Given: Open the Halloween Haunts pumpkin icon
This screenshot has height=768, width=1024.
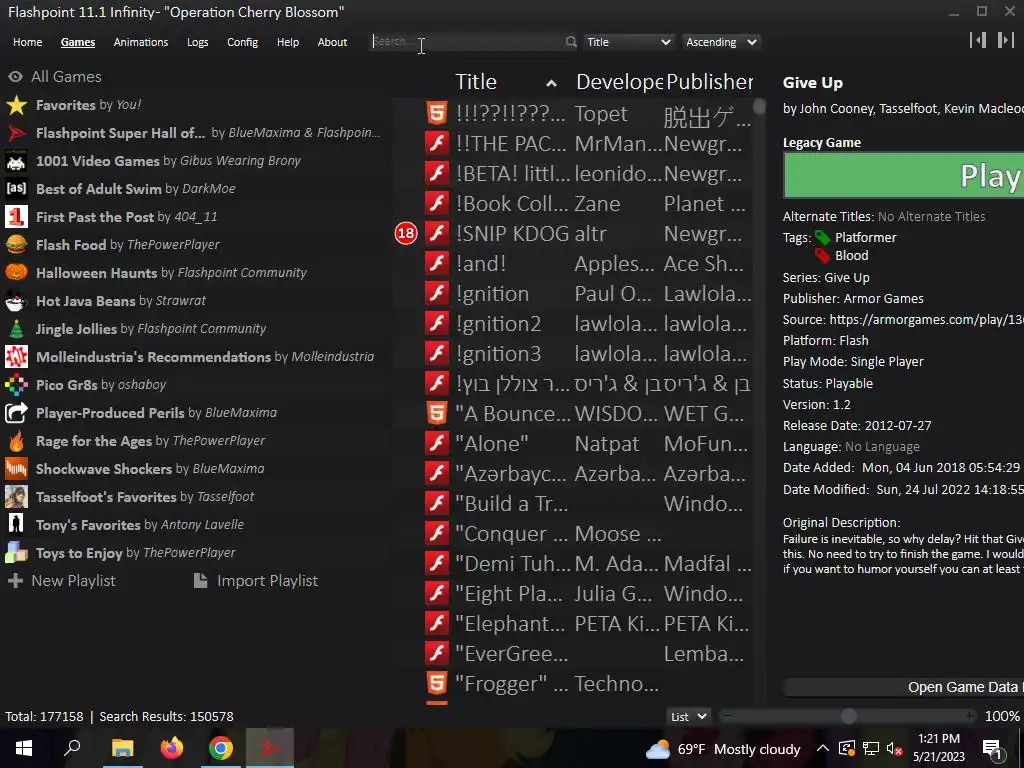Looking at the screenshot, I should tap(16, 272).
